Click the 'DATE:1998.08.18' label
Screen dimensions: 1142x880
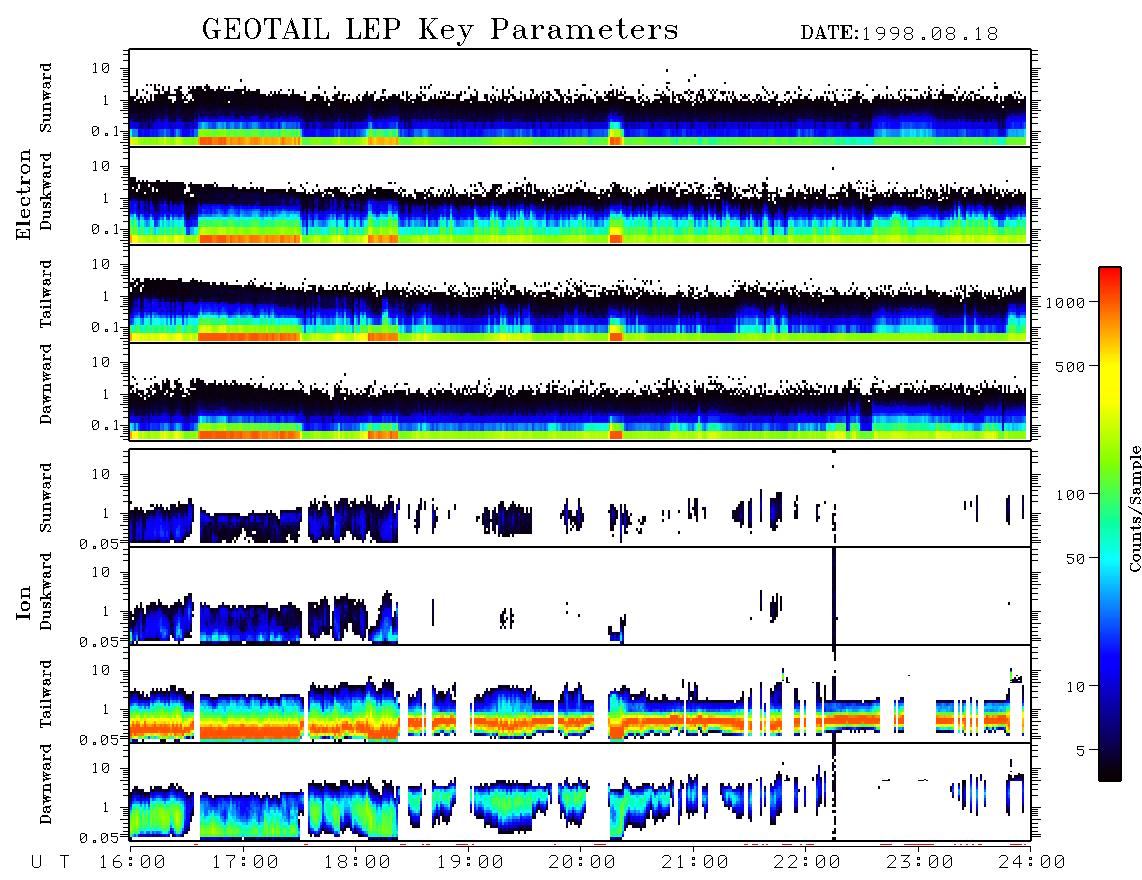tap(899, 34)
